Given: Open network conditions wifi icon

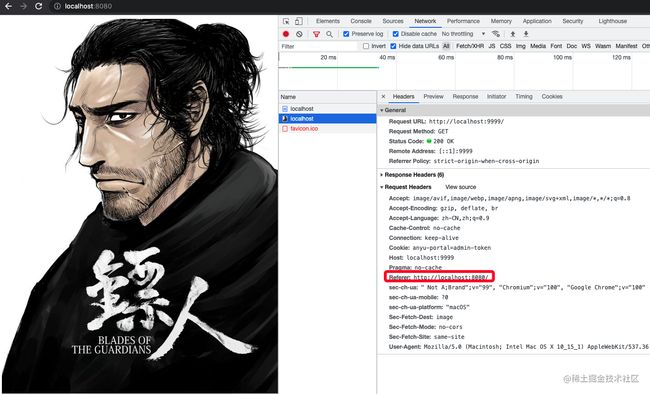Looking at the screenshot, I should click(495, 34).
